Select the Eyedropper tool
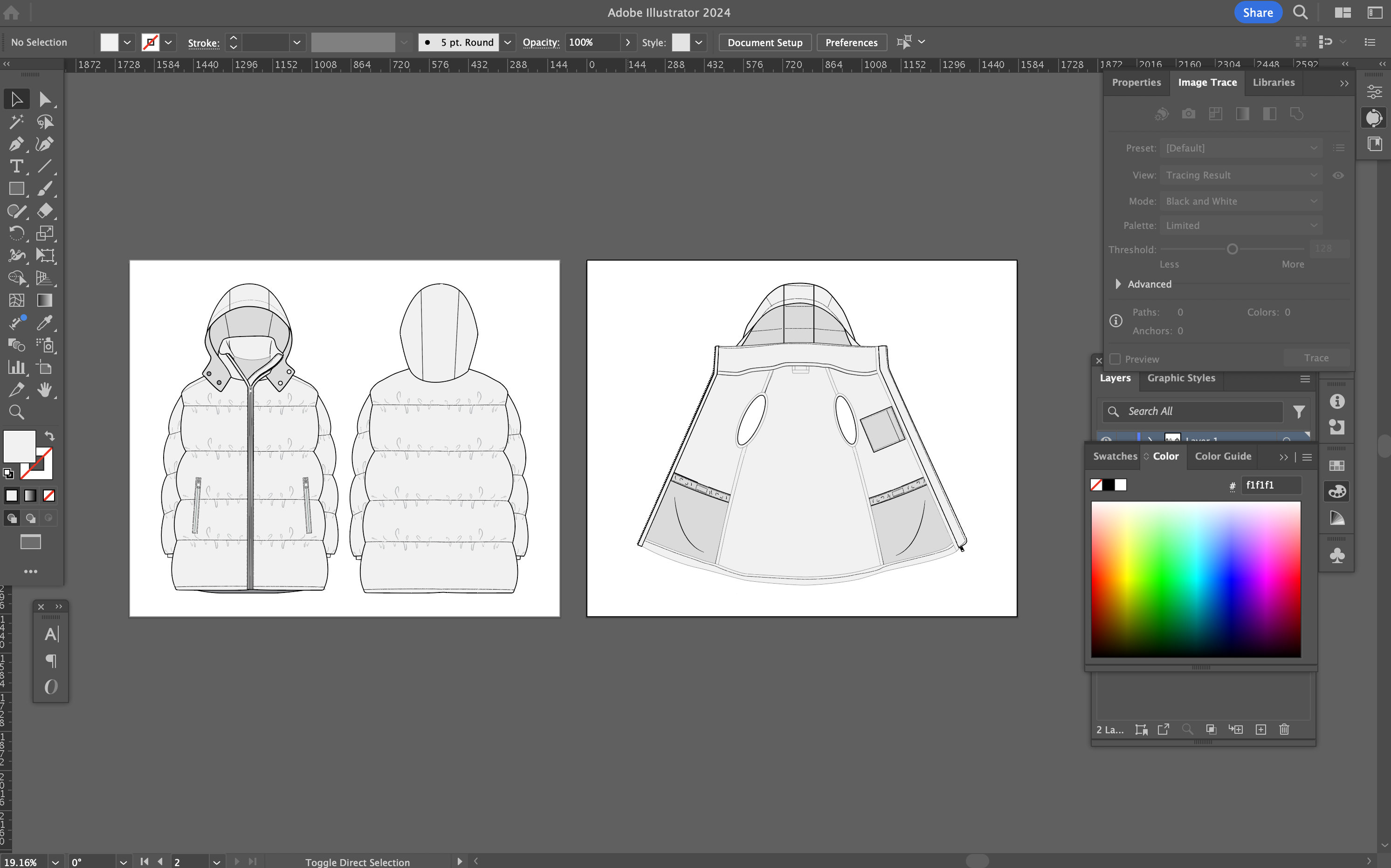 tap(45, 323)
